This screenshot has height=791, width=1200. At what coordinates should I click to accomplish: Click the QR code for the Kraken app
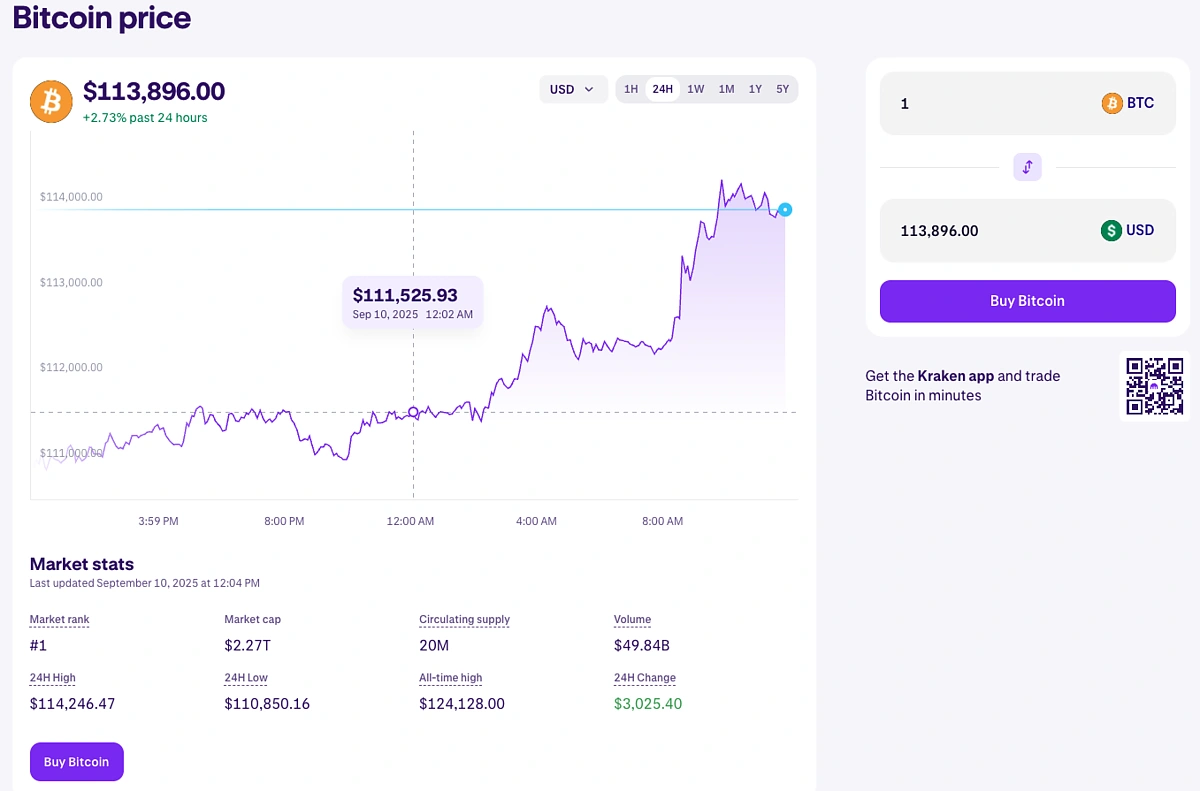(x=1154, y=387)
